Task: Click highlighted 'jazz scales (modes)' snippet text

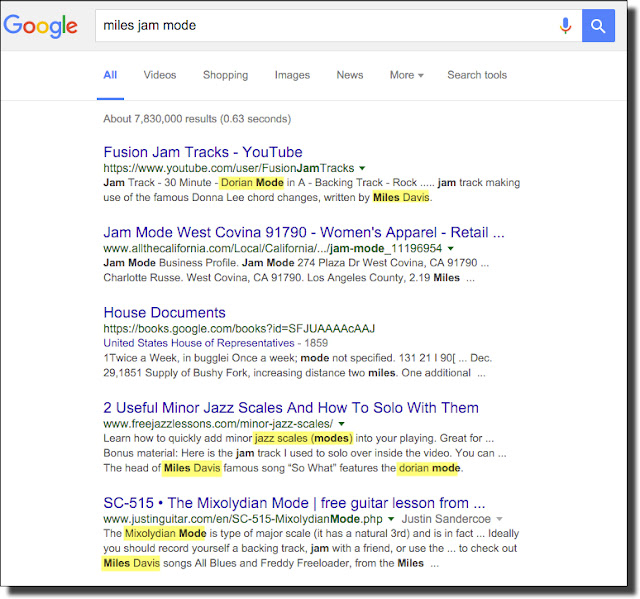Action: (x=303, y=438)
